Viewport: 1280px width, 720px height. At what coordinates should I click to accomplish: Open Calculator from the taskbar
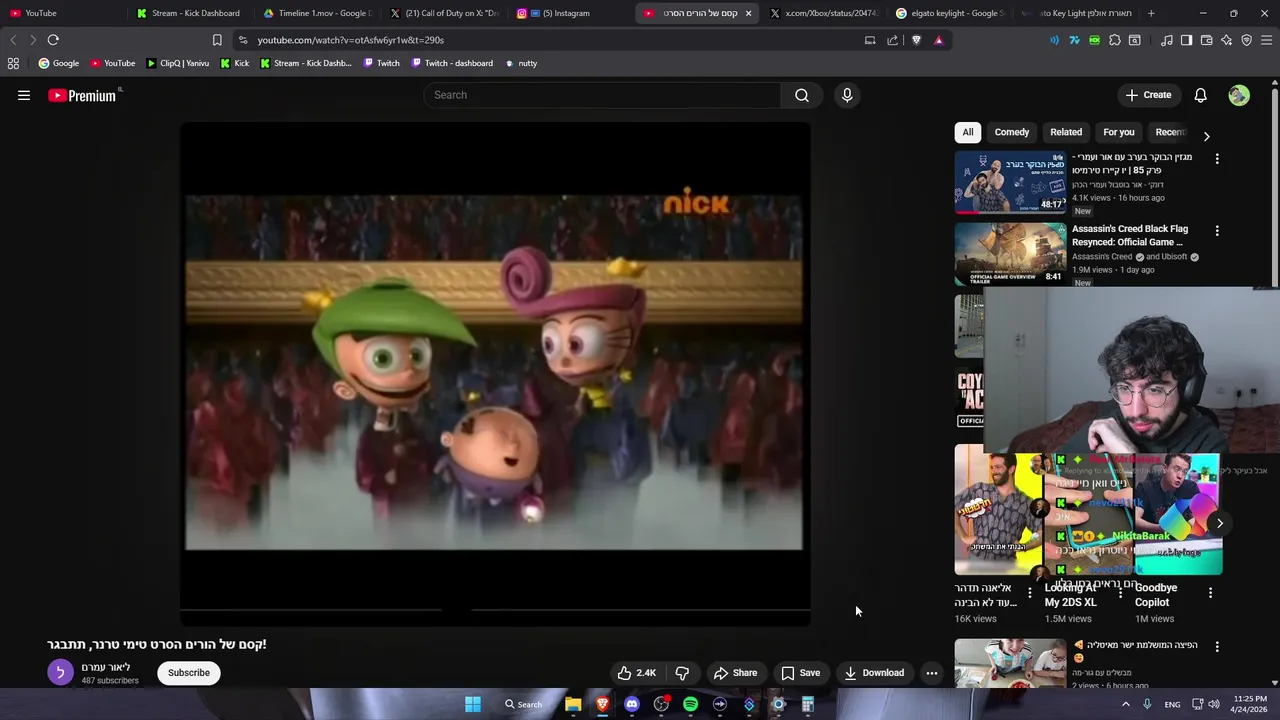807,704
